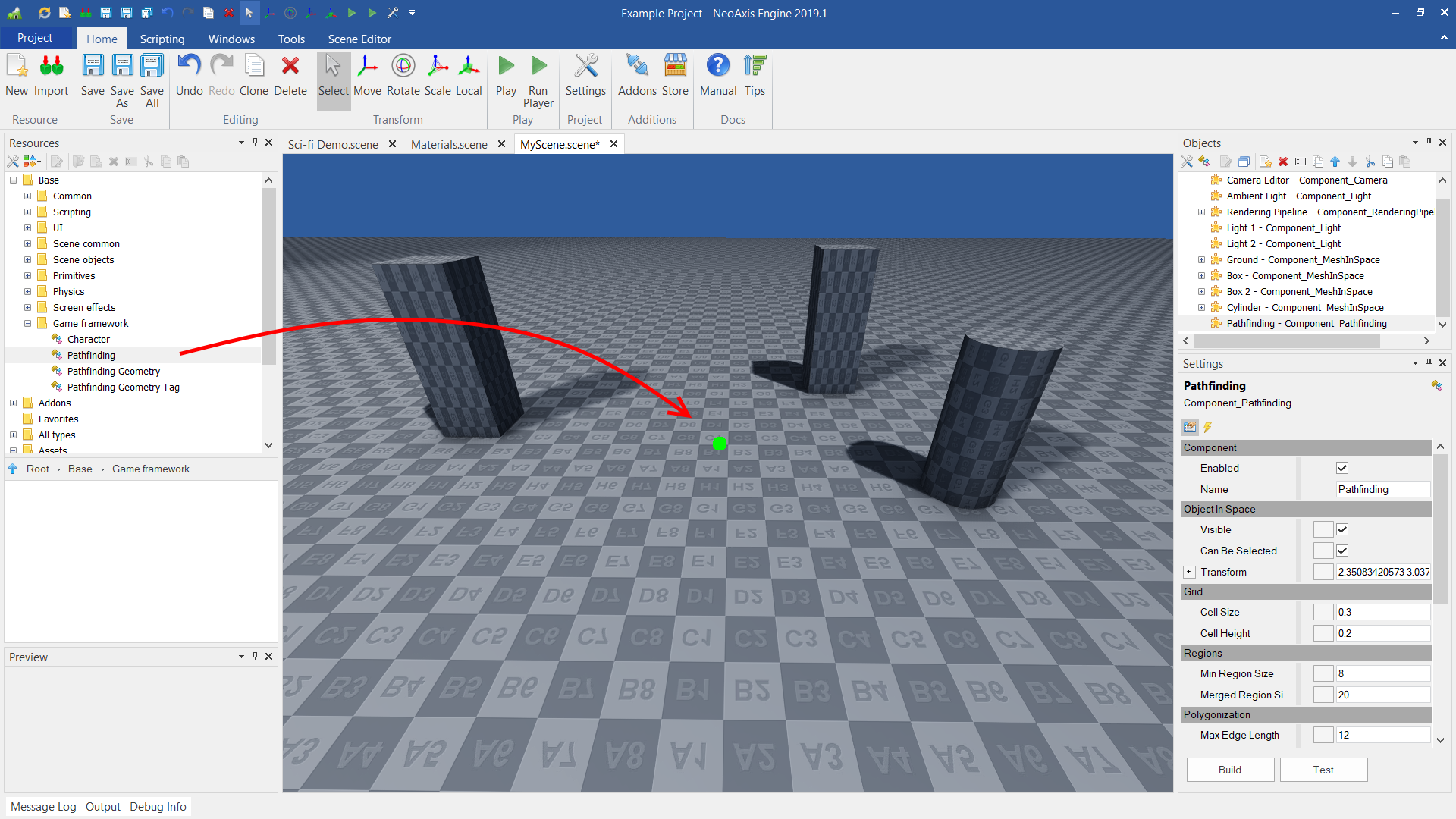
Task: Switch to Sci-fi Demo.scene tab
Action: 333,144
